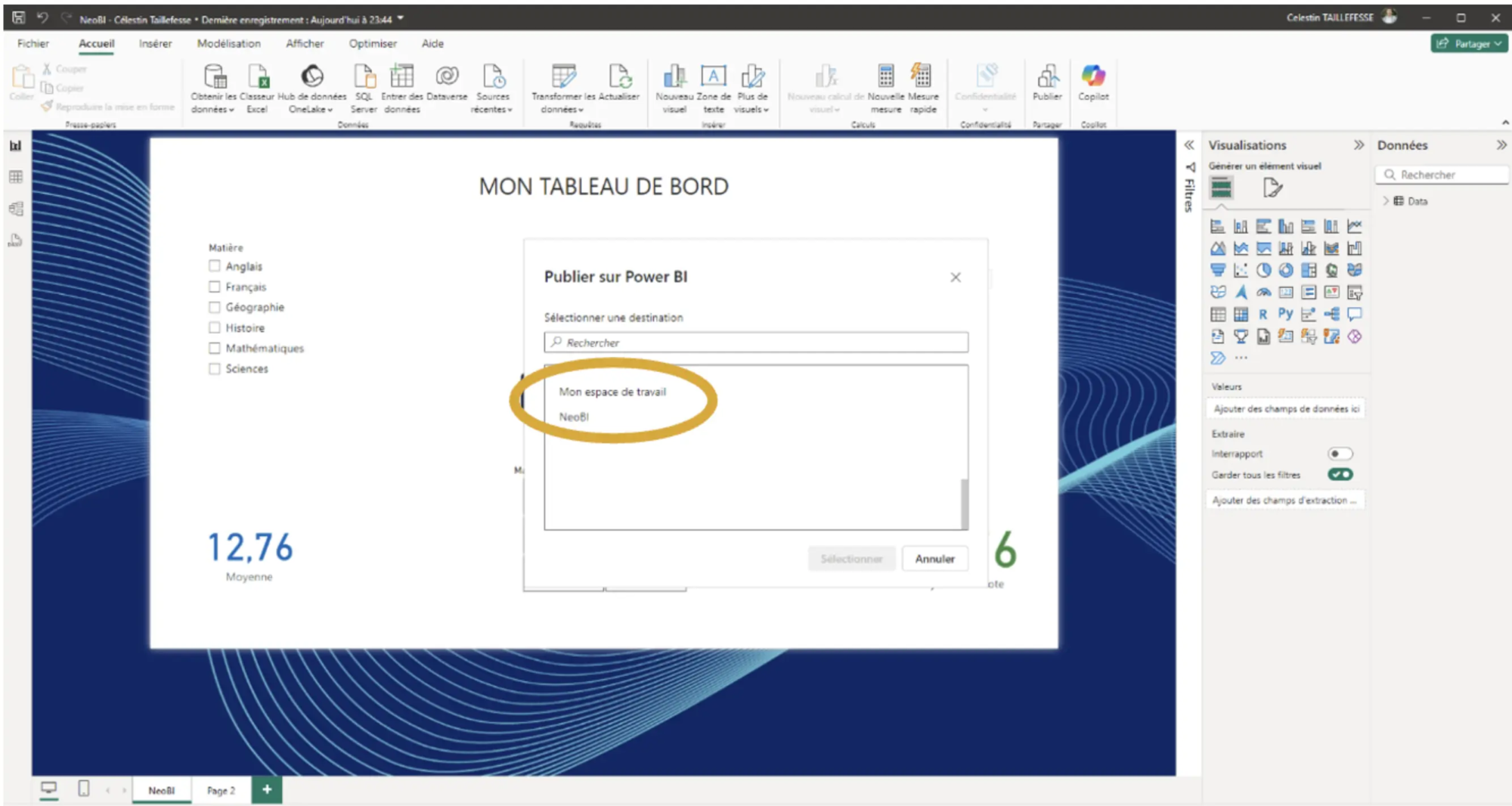Viewport: 1512px width, 806px height.
Task: Open Plus de visuels dropdown
Action: click(751, 88)
